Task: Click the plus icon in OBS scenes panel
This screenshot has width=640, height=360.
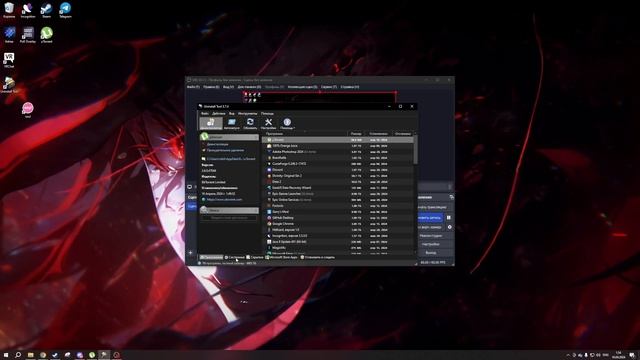Action: click(191, 253)
